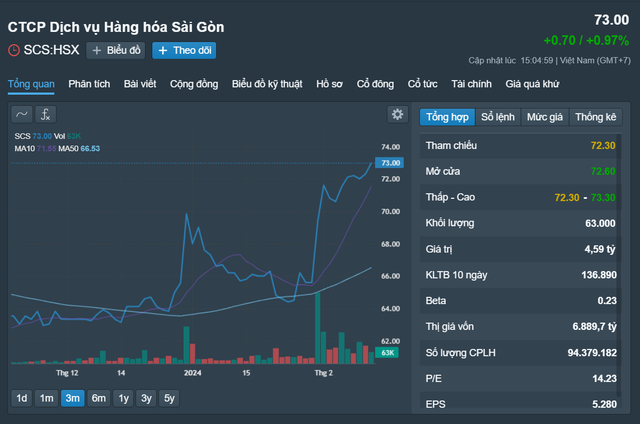The image size is (640, 424).
Task: Select the 1d time range
Action: tap(21, 398)
